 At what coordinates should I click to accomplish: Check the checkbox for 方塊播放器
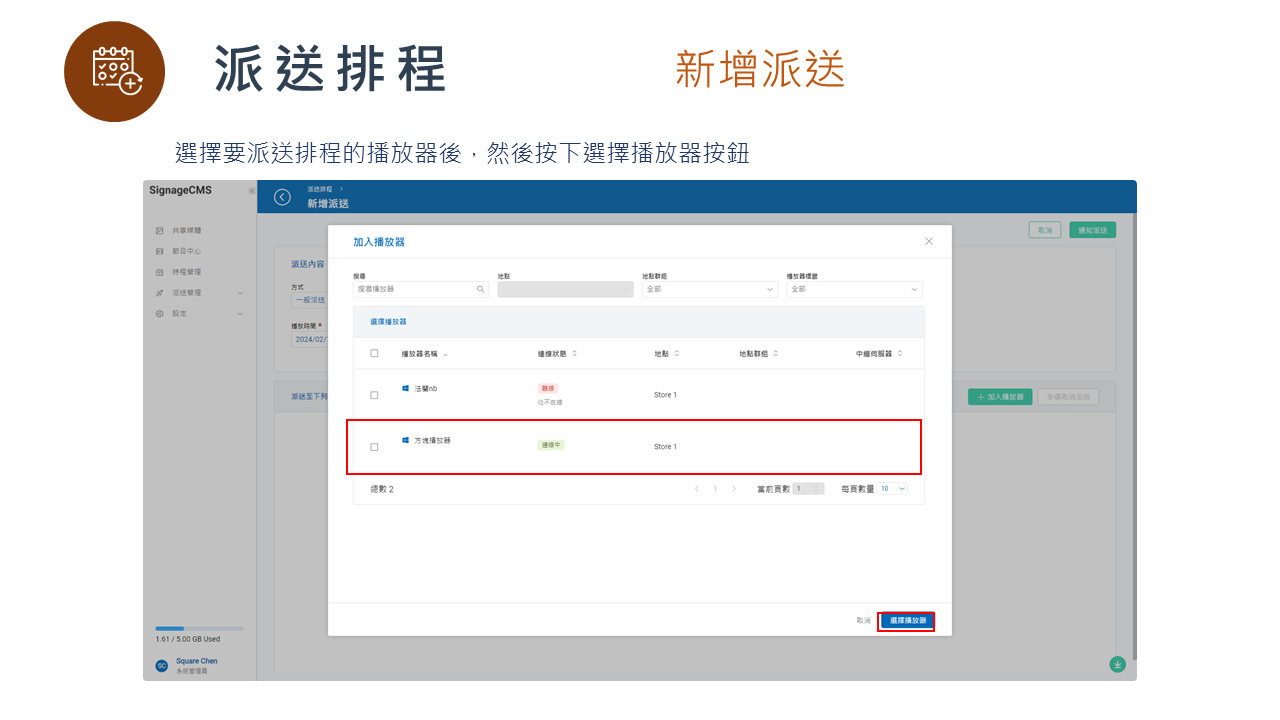point(374,447)
